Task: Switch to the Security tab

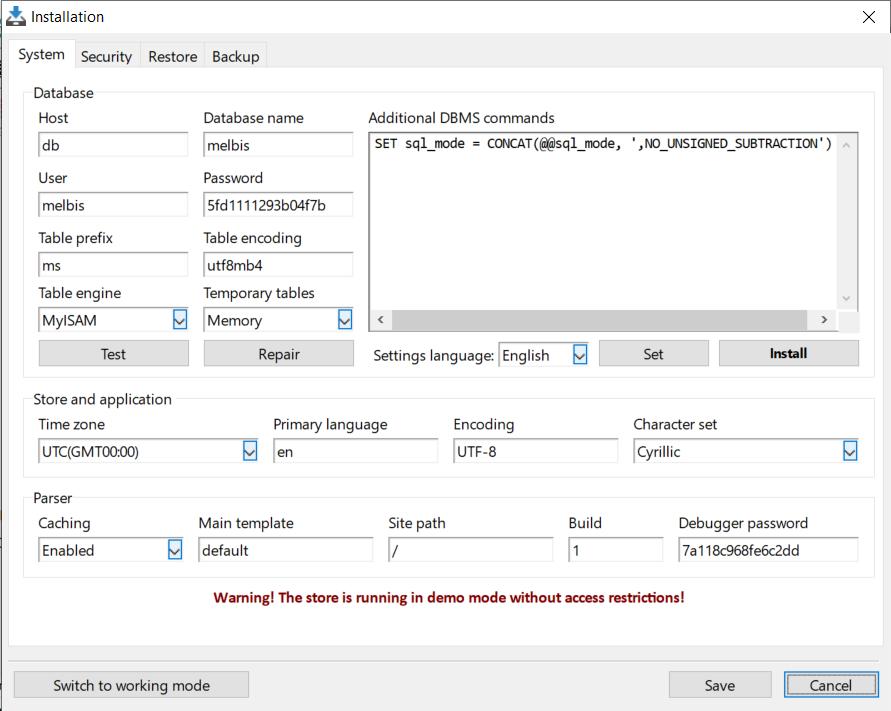Action: (106, 56)
